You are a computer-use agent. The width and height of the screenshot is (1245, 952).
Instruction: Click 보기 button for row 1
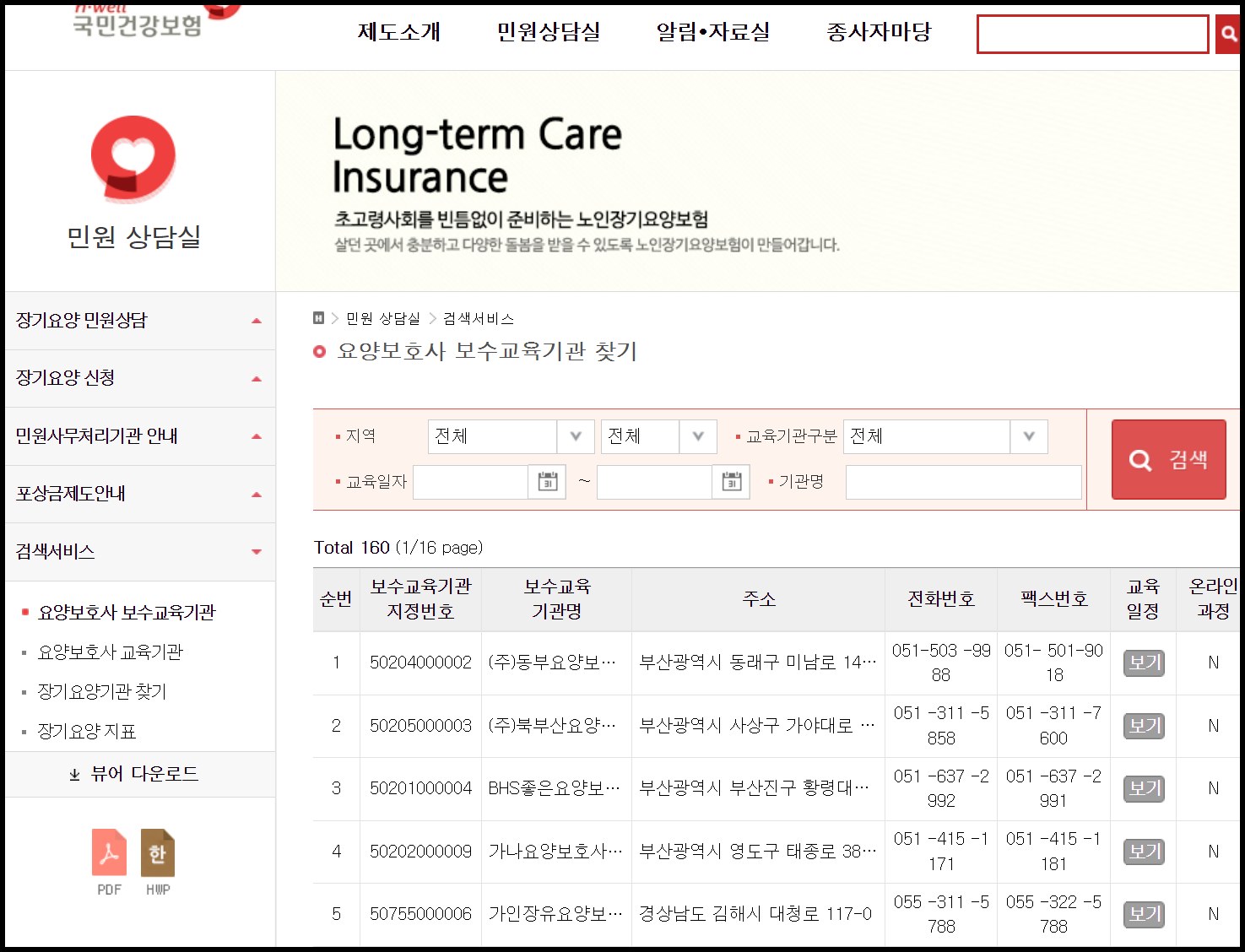pos(1144,663)
